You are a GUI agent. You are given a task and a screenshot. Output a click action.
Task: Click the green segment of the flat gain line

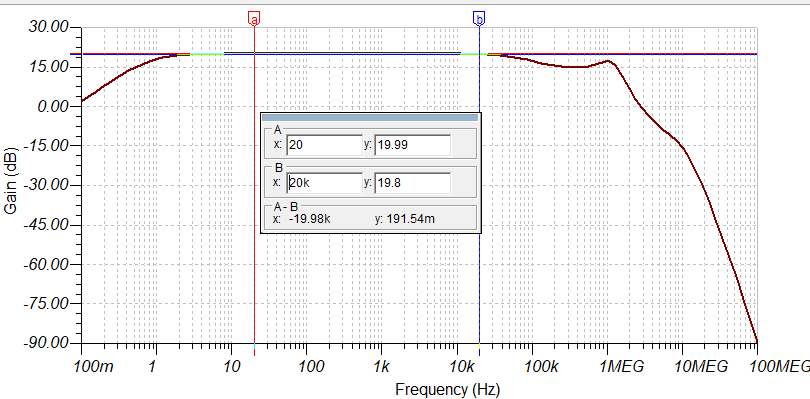(x=207, y=54)
